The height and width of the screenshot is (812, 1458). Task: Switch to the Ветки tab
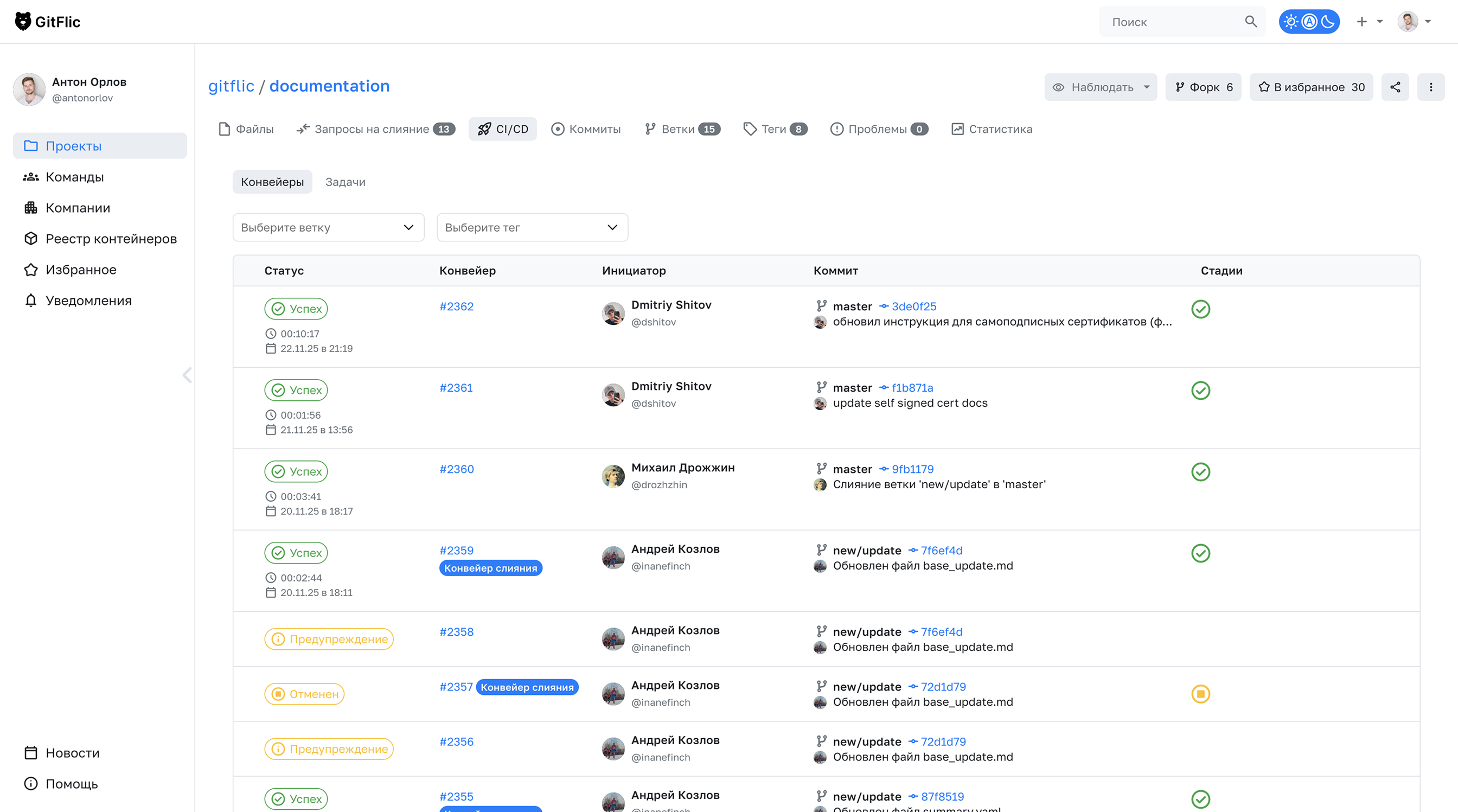coord(682,129)
